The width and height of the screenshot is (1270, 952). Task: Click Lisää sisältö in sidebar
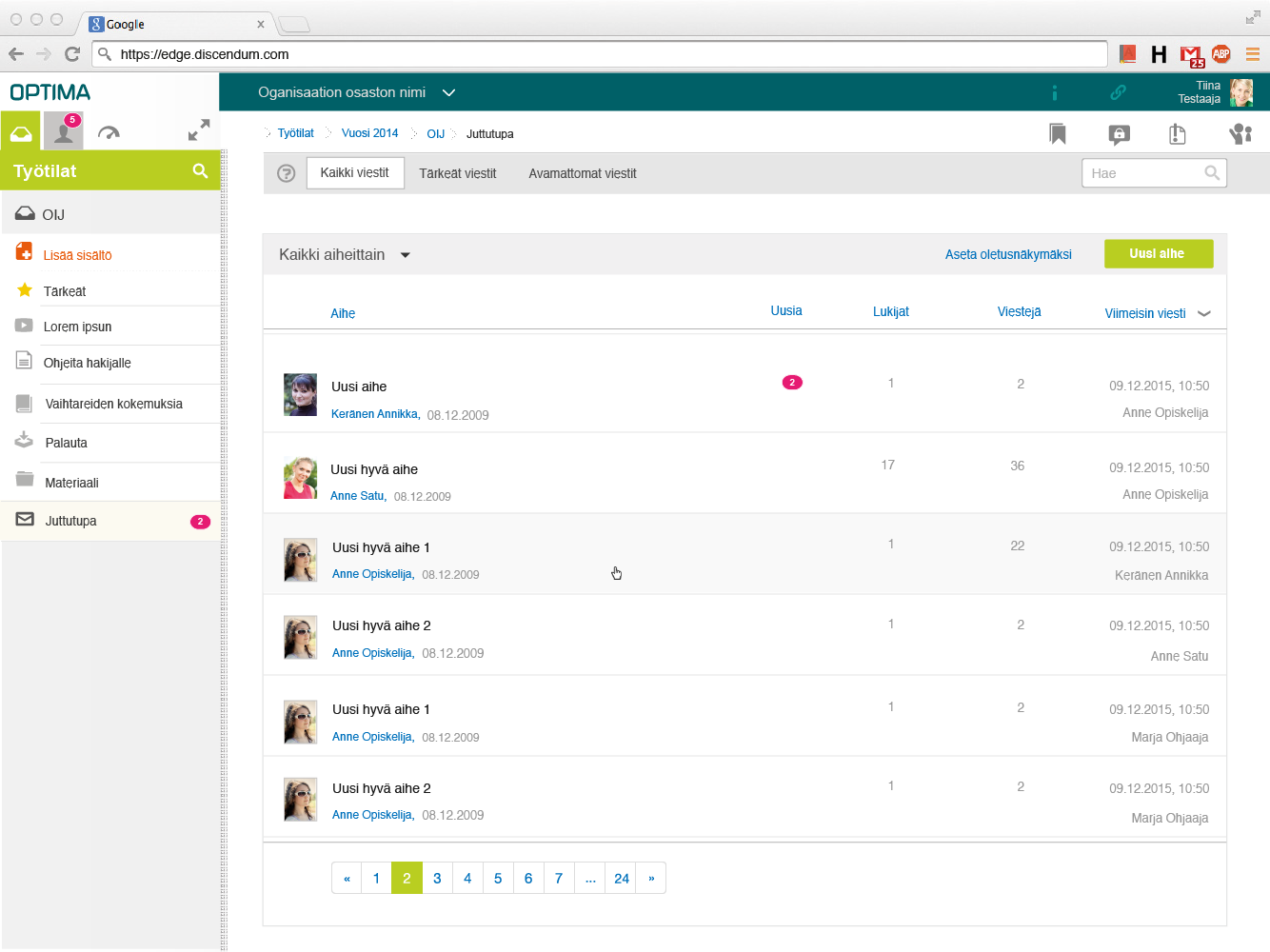click(x=77, y=255)
